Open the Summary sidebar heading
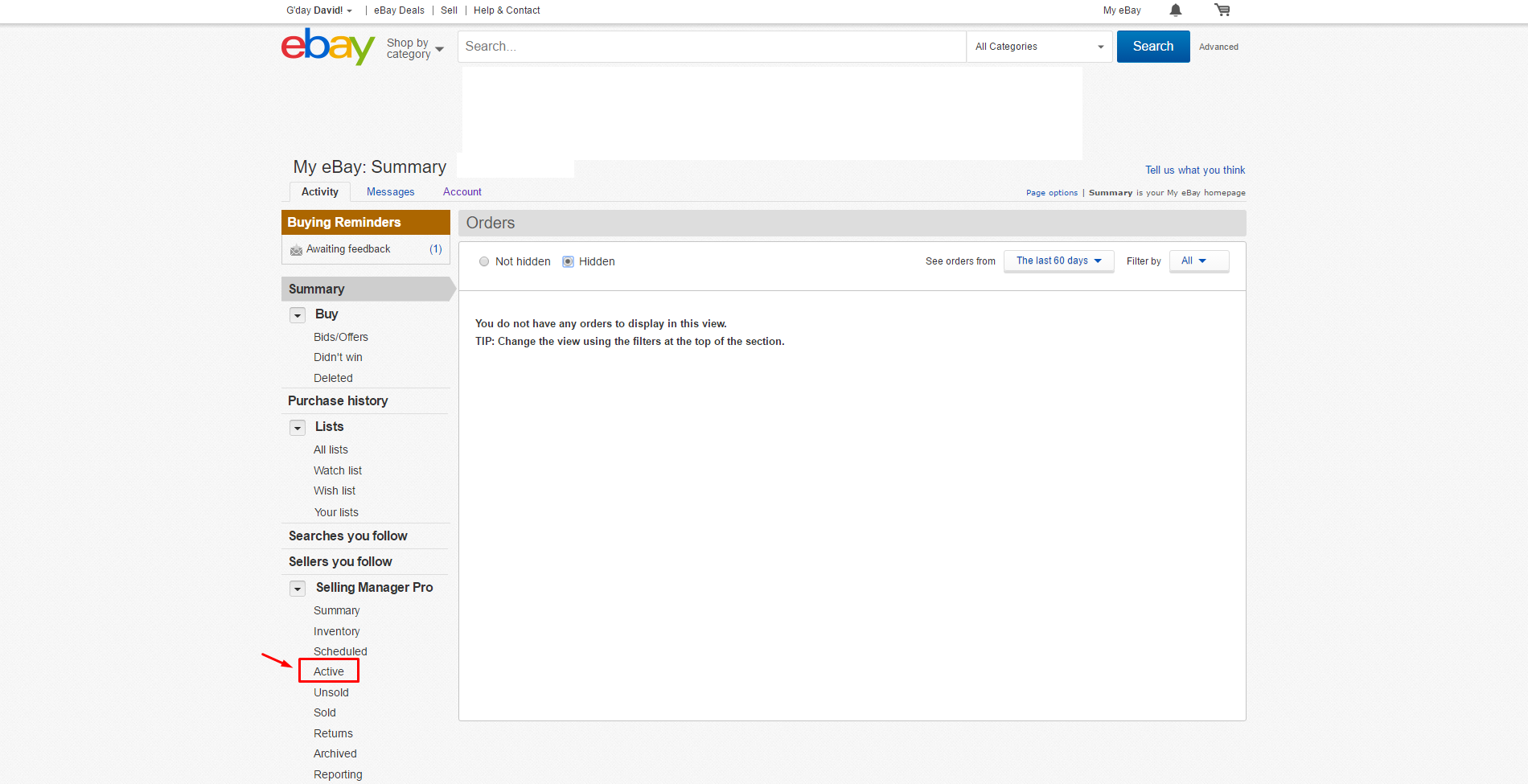The height and width of the screenshot is (784, 1528). [317, 289]
